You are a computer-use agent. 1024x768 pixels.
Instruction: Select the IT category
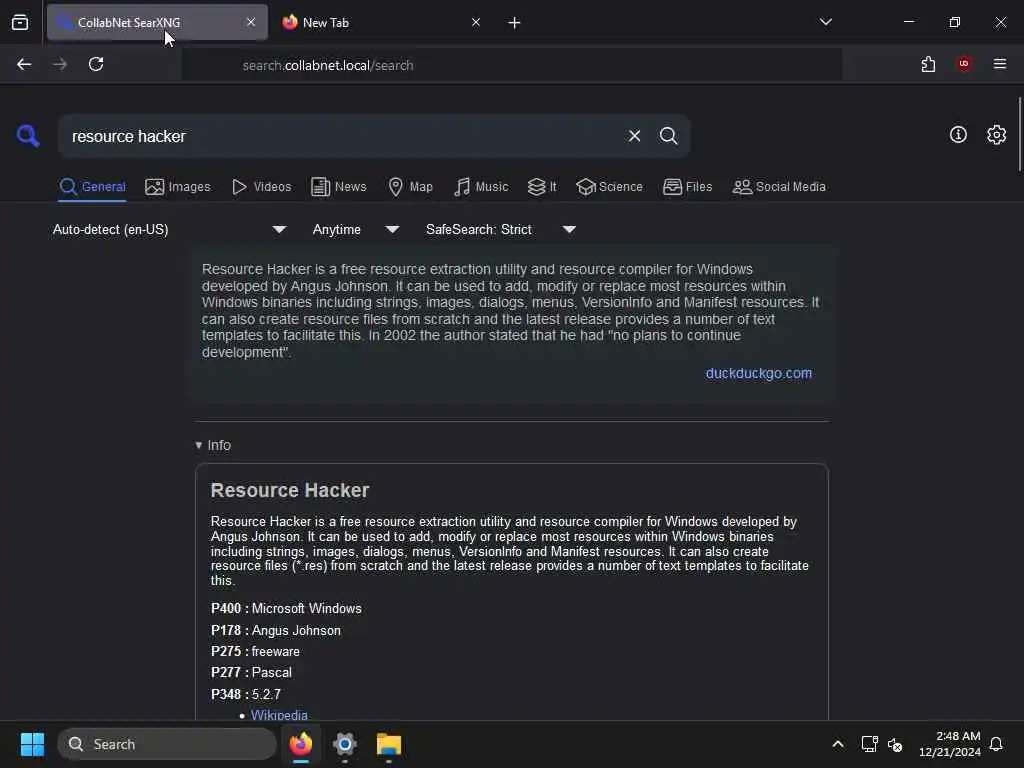(542, 187)
